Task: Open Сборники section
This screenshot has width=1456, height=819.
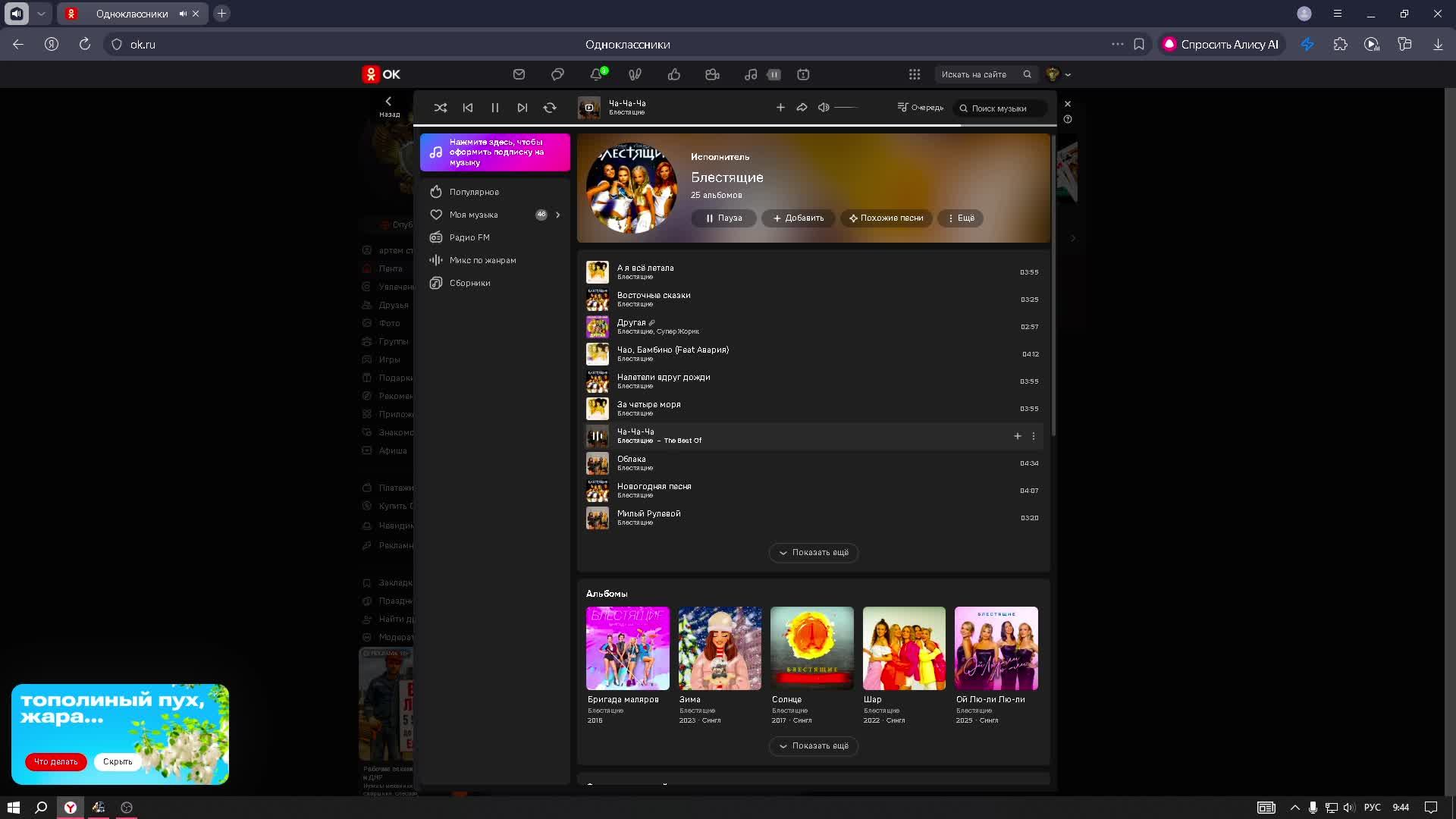Action: point(495,283)
